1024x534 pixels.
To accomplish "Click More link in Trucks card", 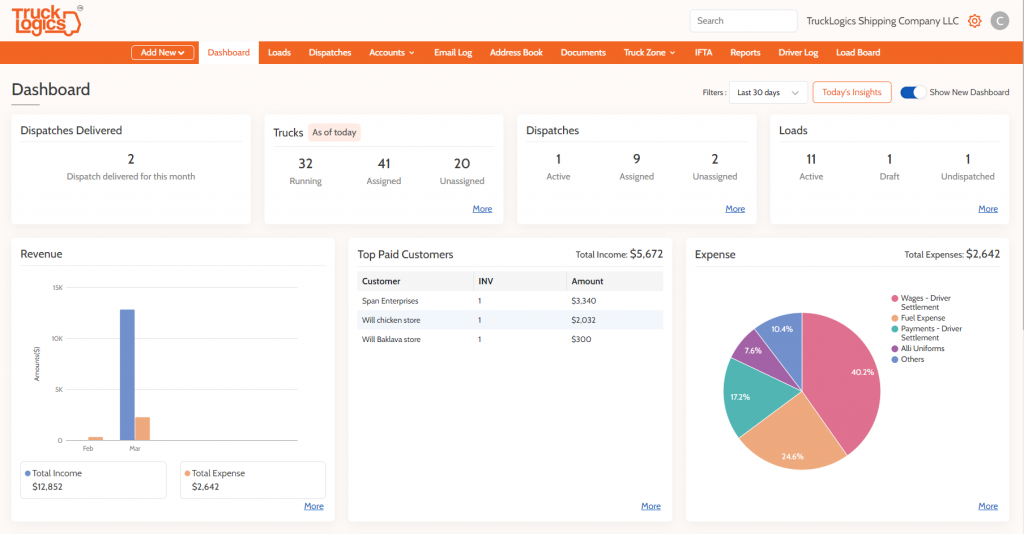I will tap(482, 209).
